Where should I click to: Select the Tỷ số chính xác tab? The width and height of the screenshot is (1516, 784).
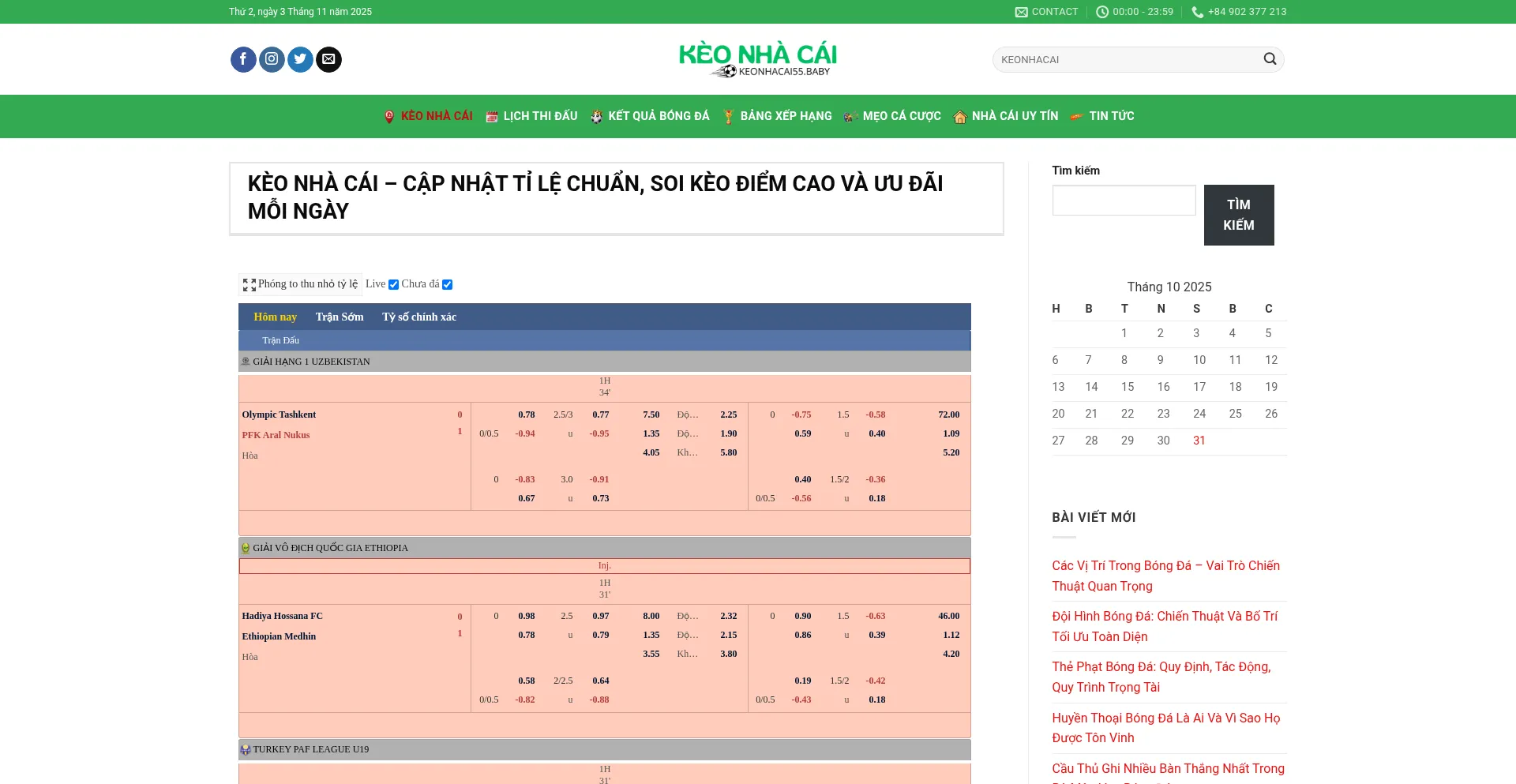pyautogui.click(x=419, y=317)
